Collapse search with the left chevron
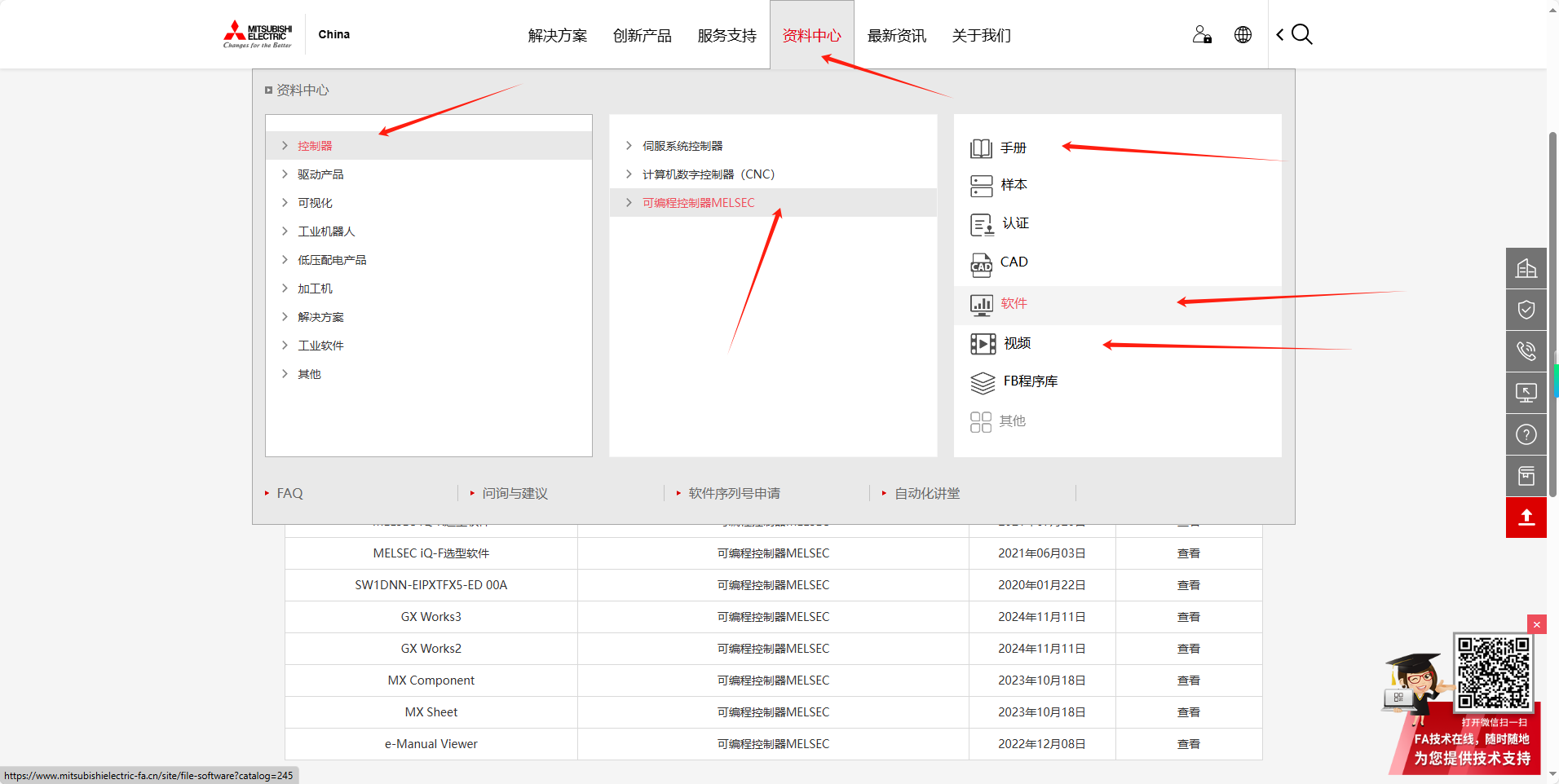 point(1280,34)
